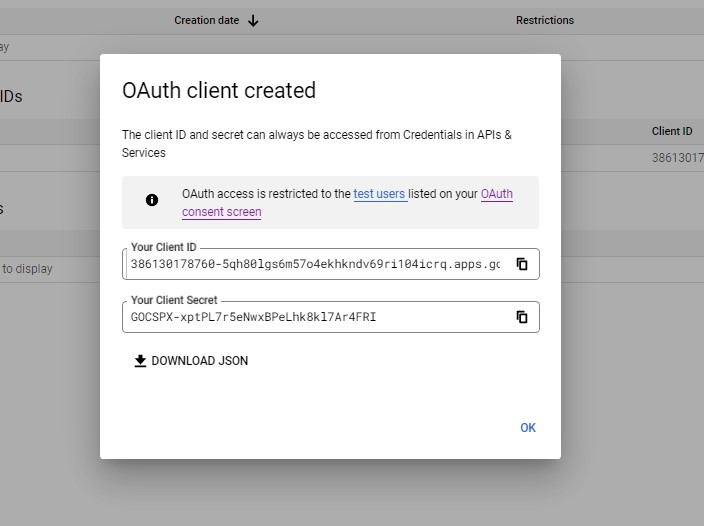Click the 38613017 client ID cell in background
704x526 pixels.
tap(678, 158)
